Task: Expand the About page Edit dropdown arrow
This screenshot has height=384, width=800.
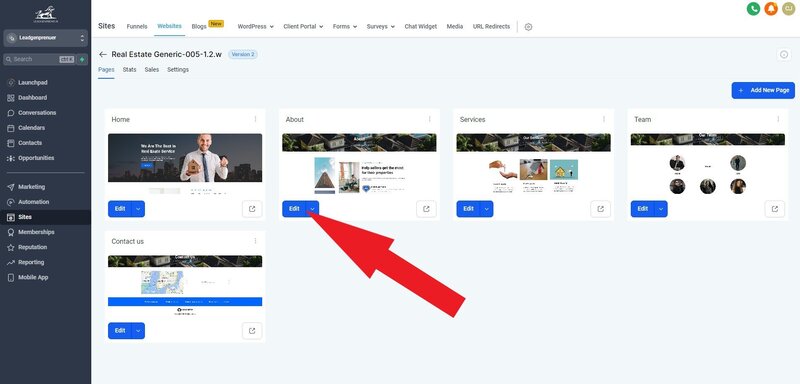Action: pos(313,209)
